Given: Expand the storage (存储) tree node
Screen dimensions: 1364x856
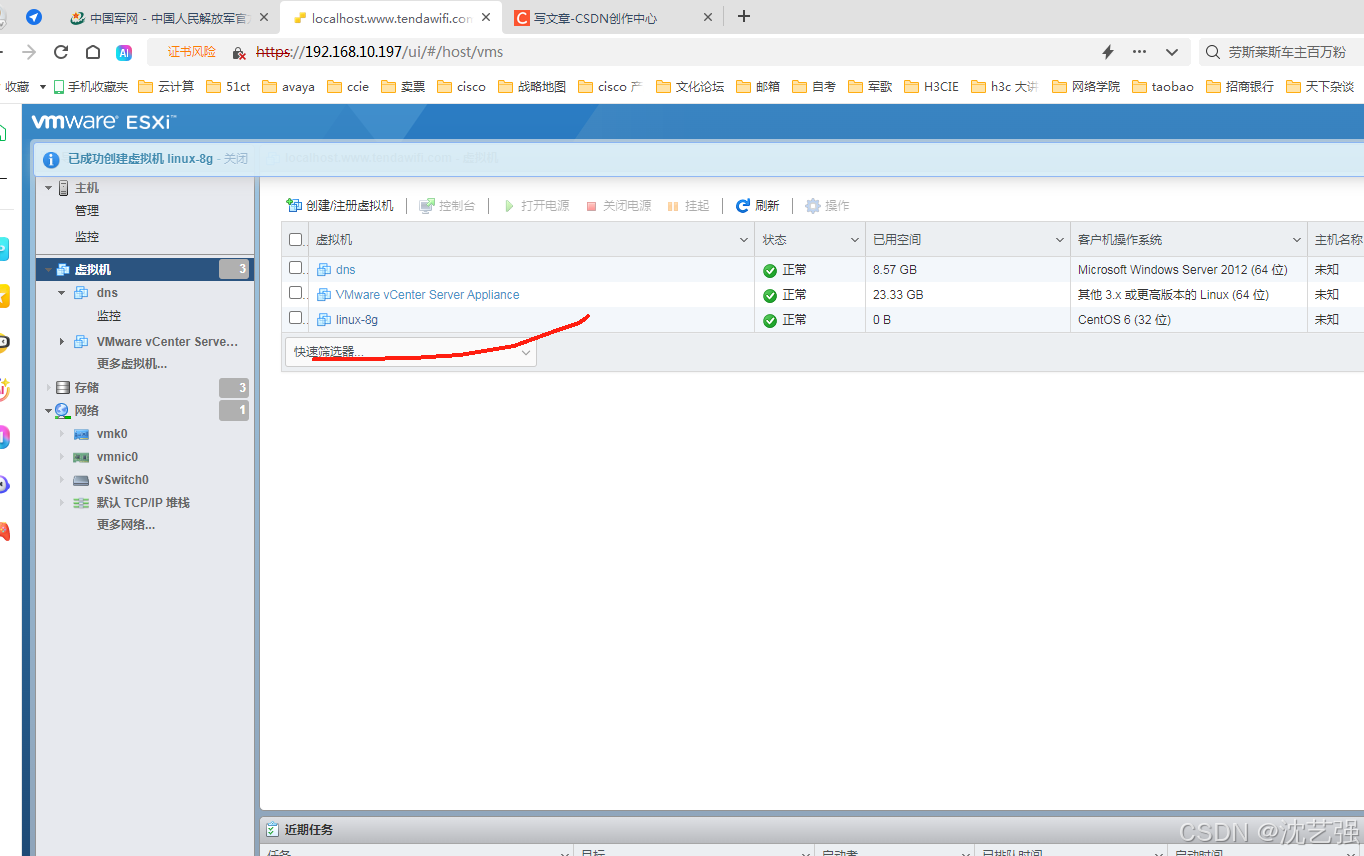Looking at the screenshot, I should pos(48,388).
